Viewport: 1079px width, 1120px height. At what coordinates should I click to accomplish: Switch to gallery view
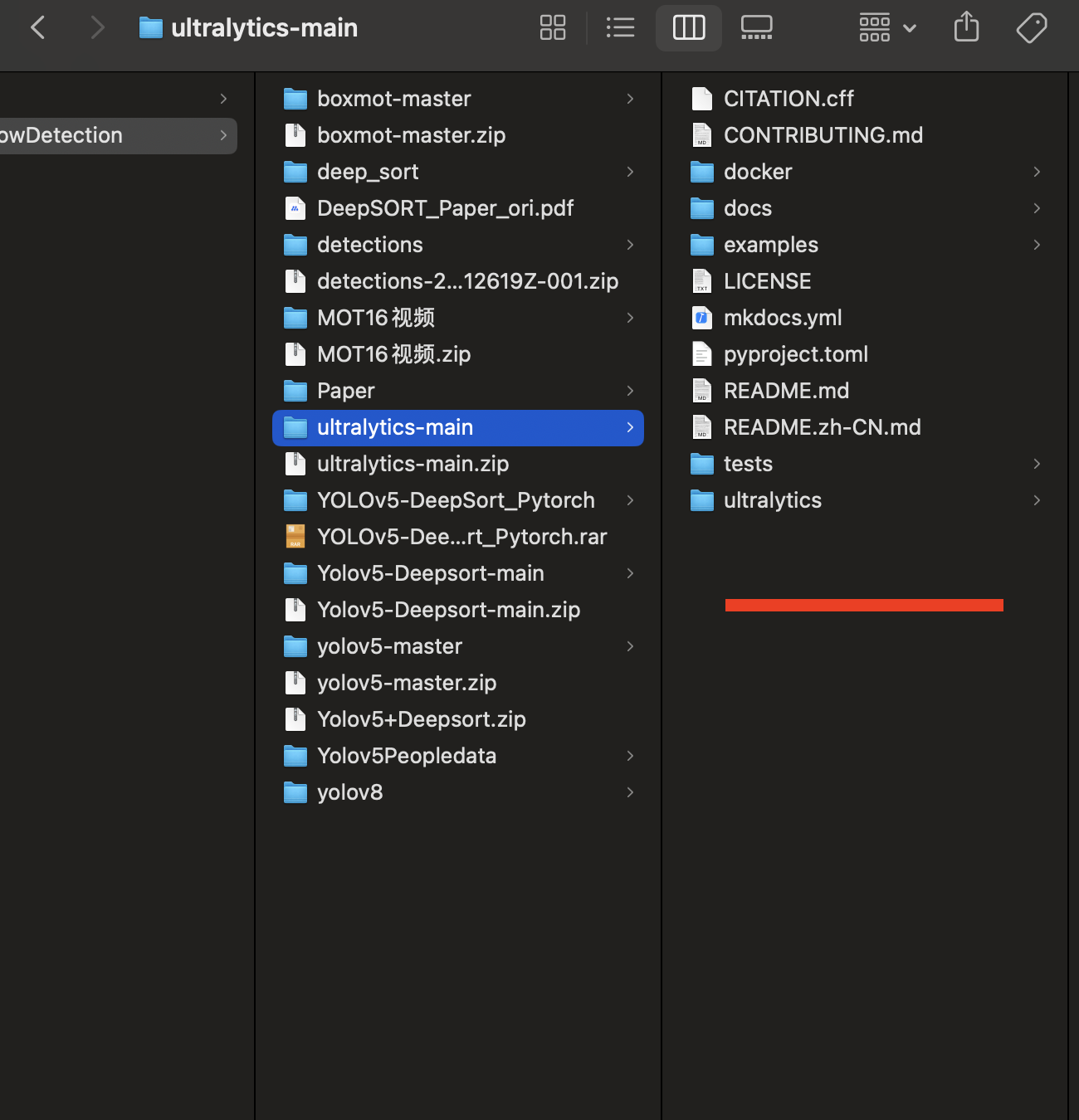756,28
